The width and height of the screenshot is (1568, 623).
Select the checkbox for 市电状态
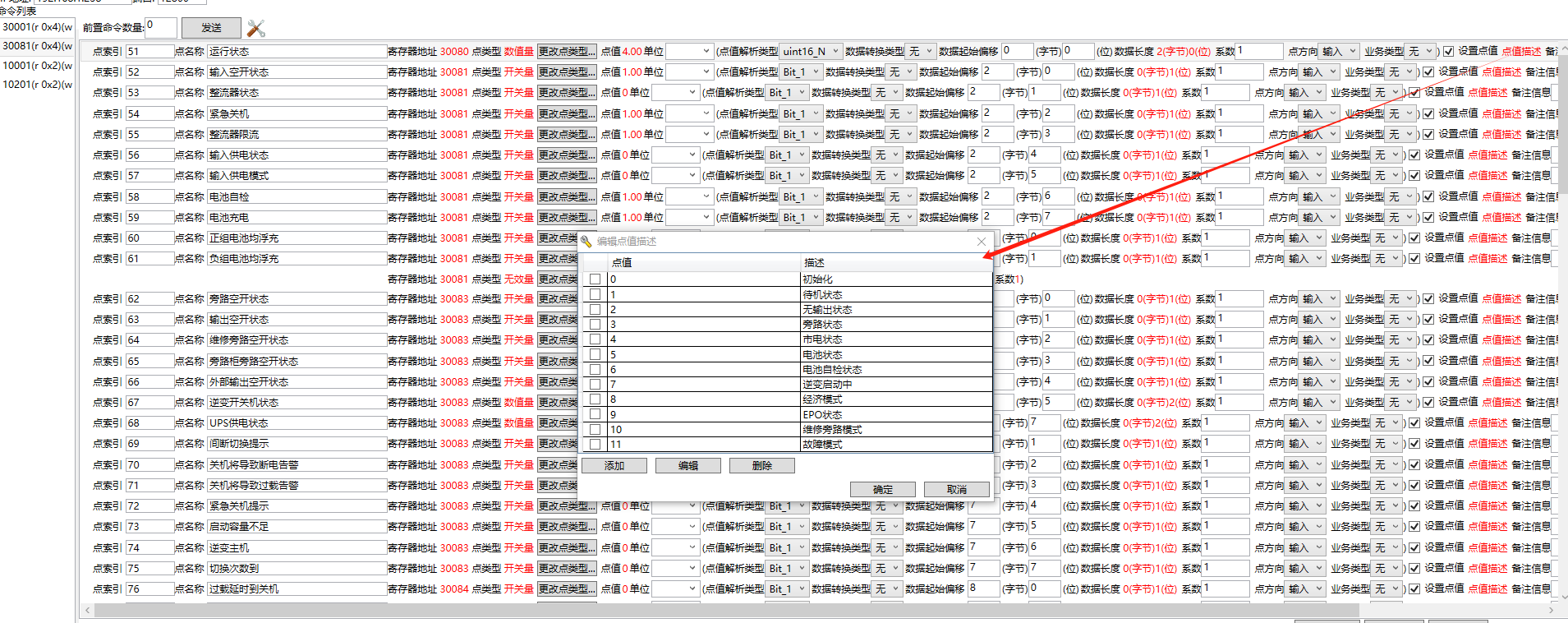coord(595,339)
